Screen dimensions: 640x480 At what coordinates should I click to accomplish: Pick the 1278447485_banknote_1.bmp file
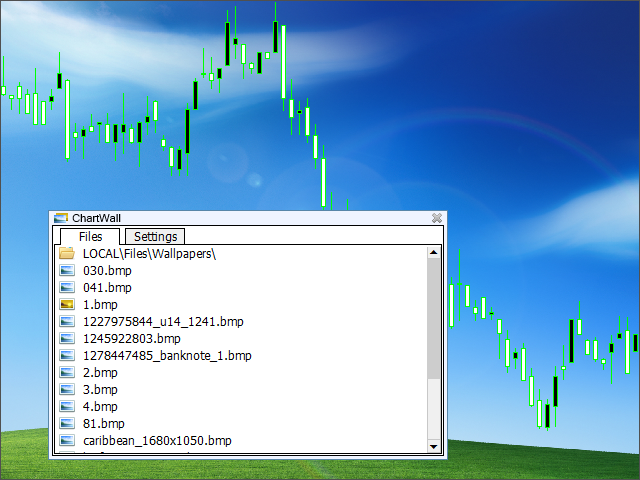coord(167,356)
